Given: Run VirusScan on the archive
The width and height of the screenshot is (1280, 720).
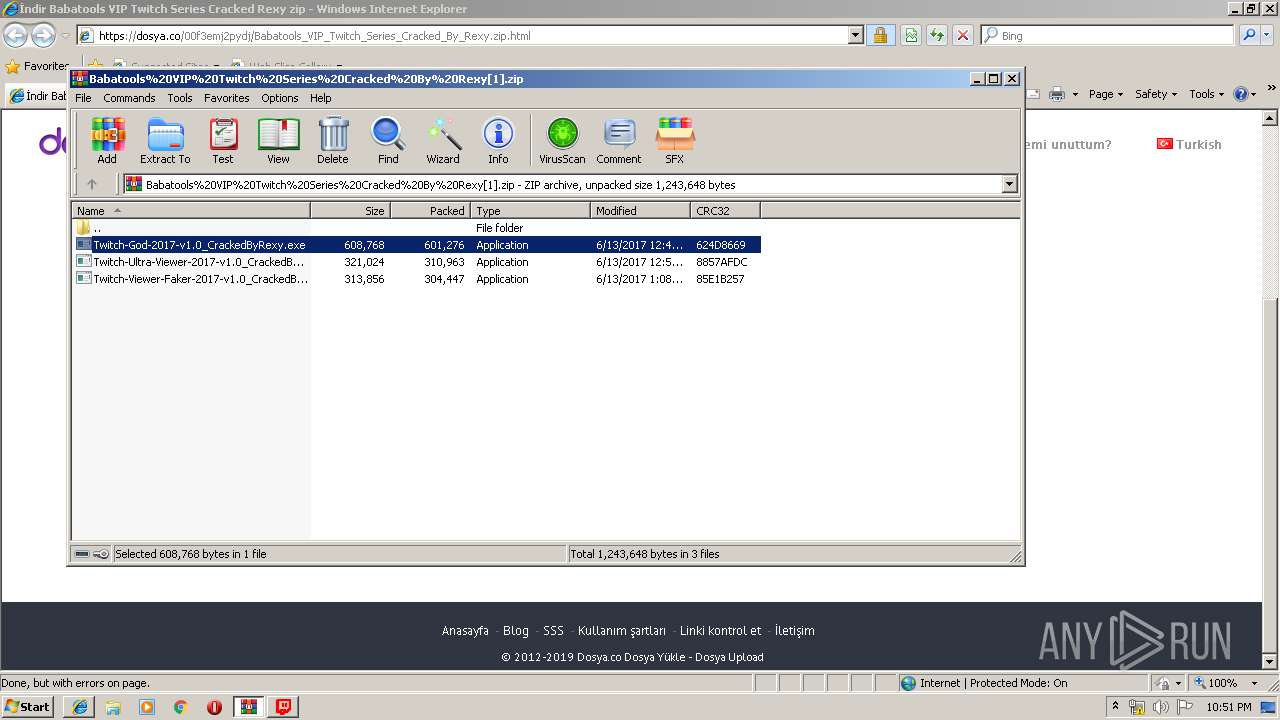Looking at the screenshot, I should (562, 141).
